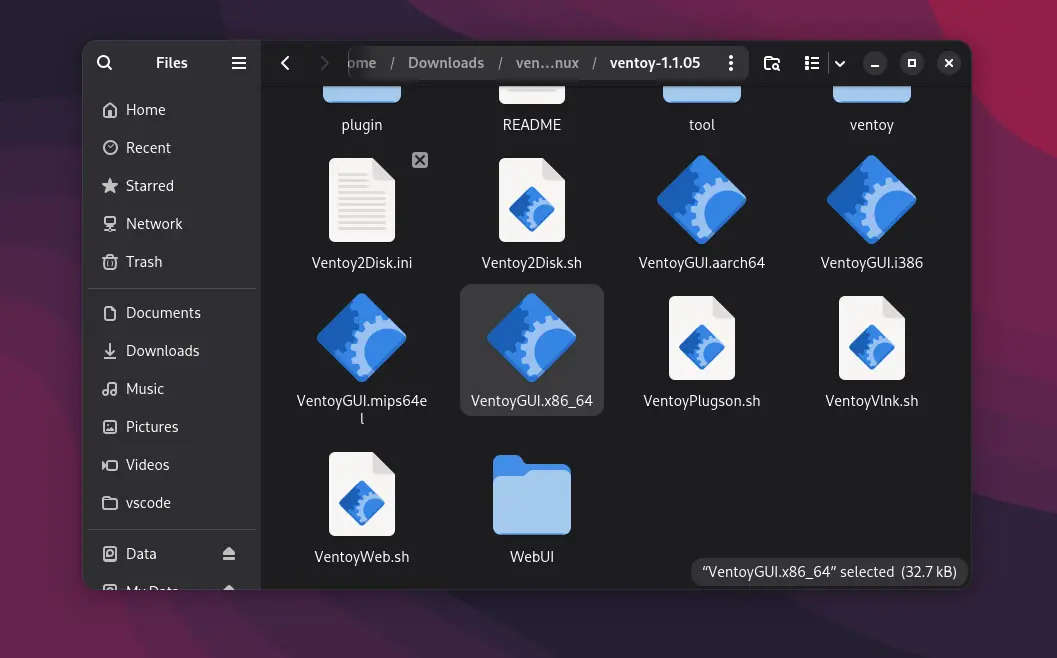Click the ventoy-1.1.05 breadcrumb

654,63
